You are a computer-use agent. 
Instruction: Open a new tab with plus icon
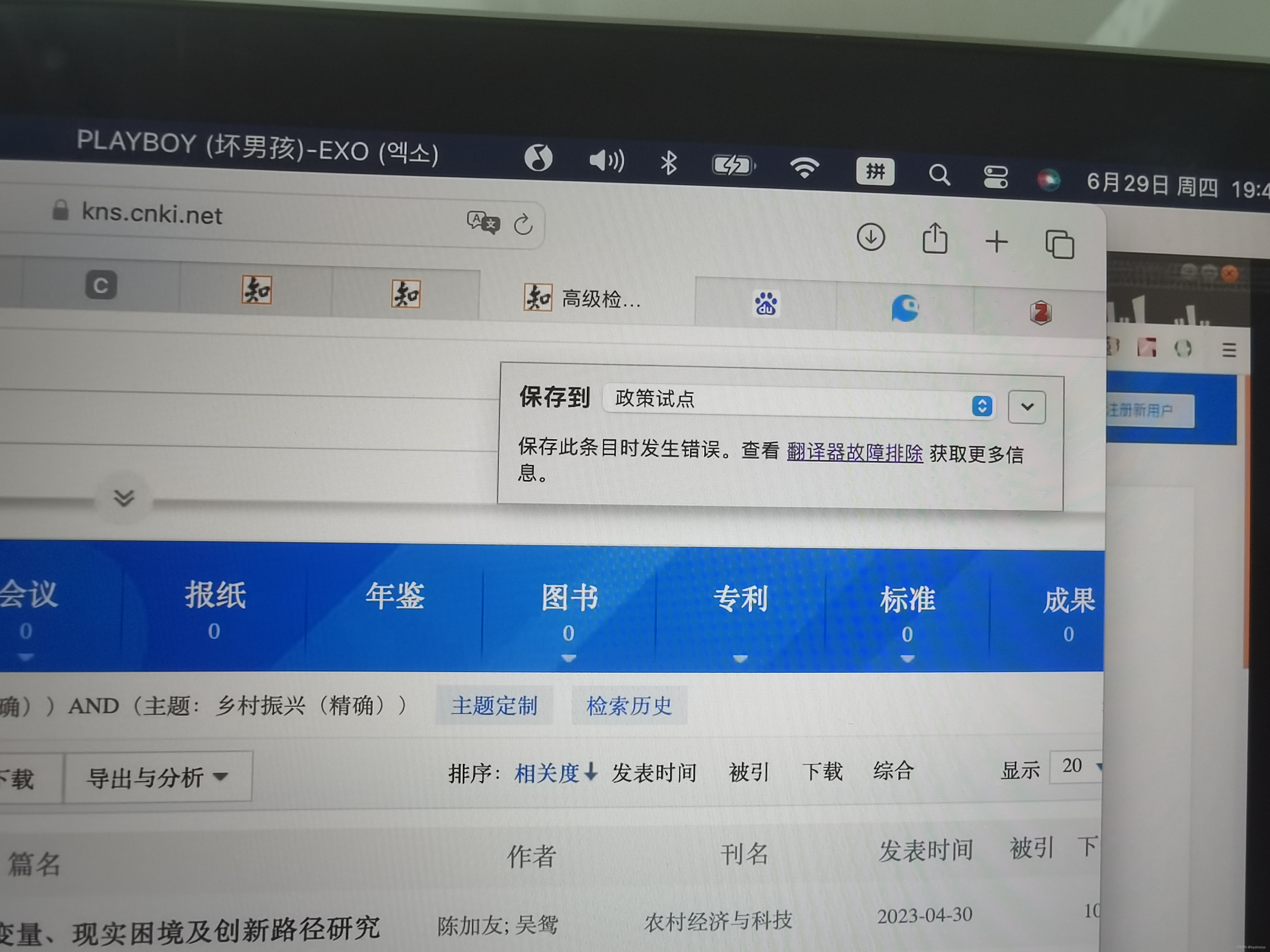tap(997, 241)
